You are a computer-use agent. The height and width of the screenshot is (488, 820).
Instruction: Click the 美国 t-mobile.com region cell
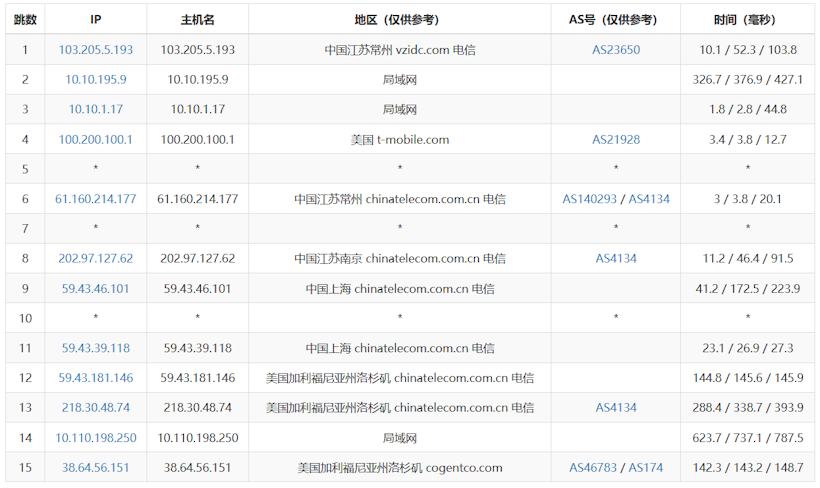coord(400,139)
